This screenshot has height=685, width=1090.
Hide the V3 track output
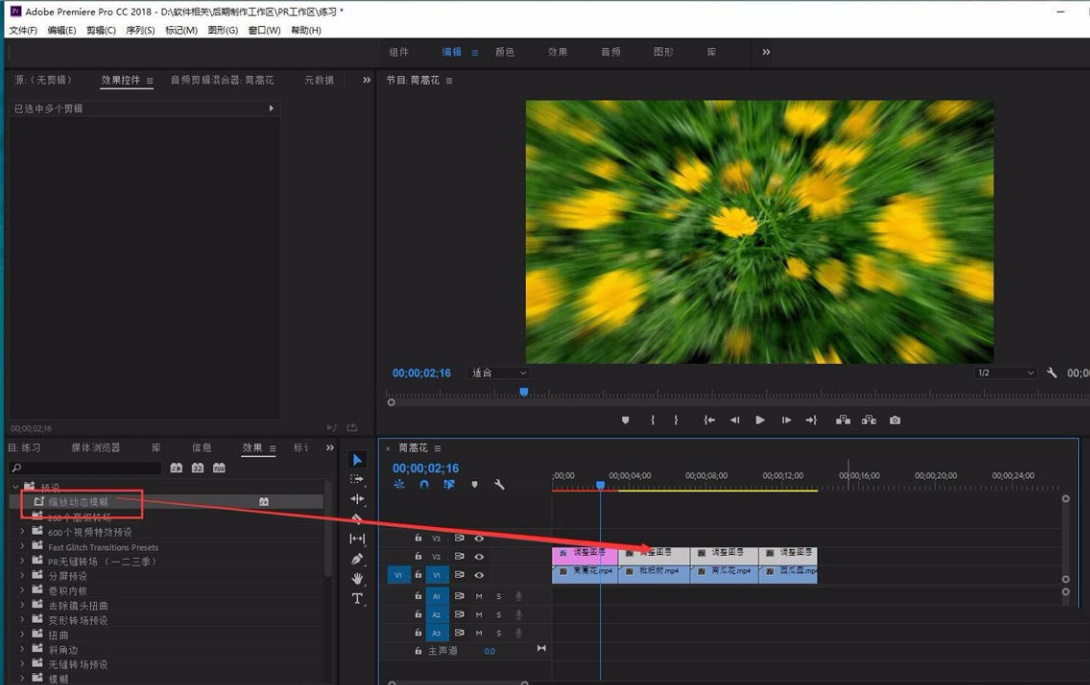pos(479,538)
